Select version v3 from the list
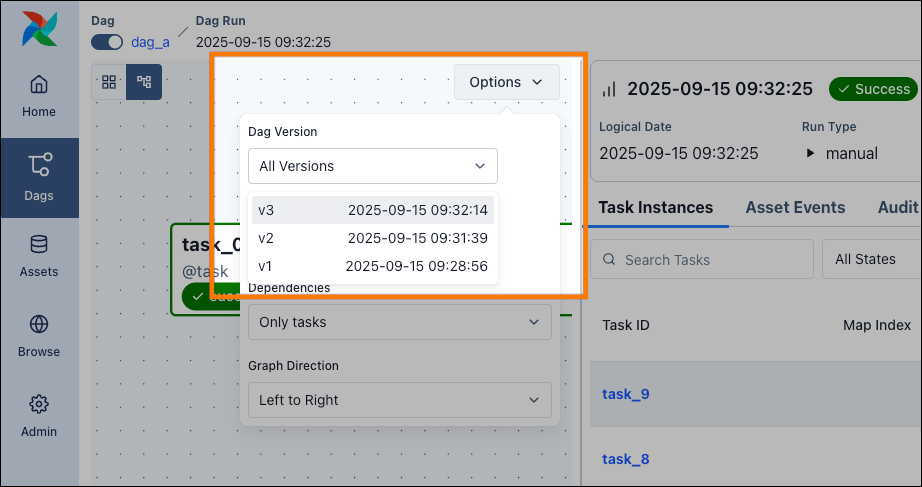 tap(372, 210)
